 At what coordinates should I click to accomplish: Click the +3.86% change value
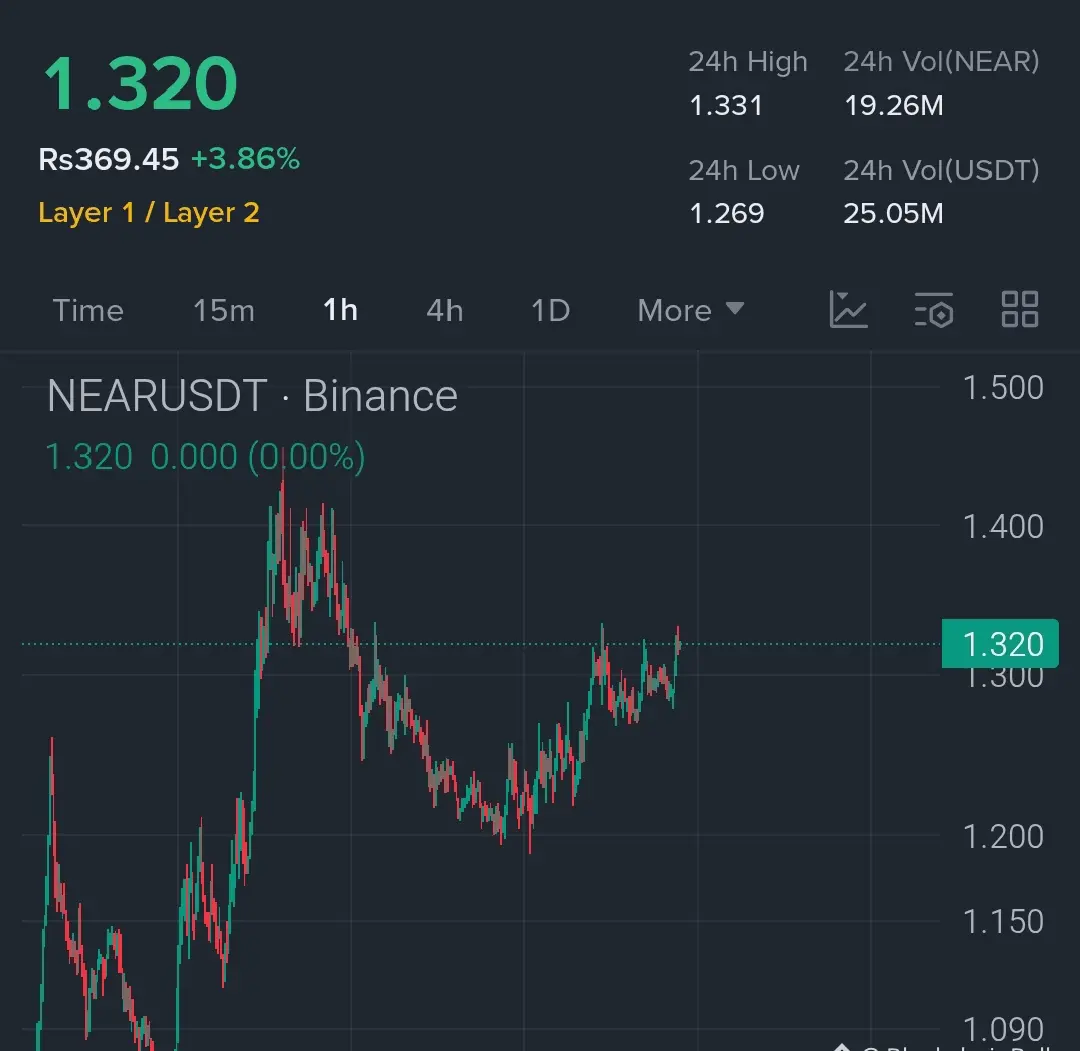245,158
